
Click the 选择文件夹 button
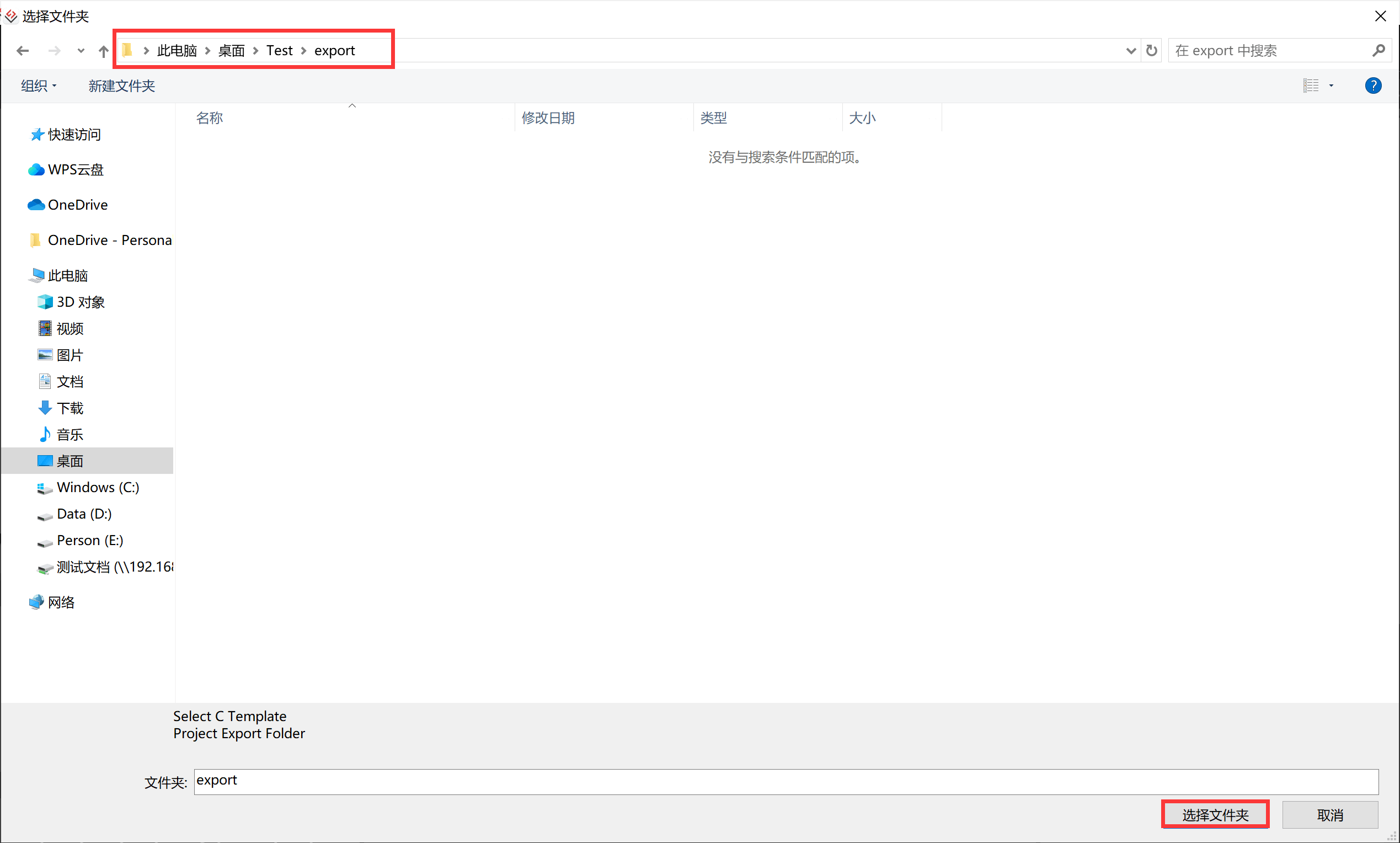pyautogui.click(x=1215, y=815)
